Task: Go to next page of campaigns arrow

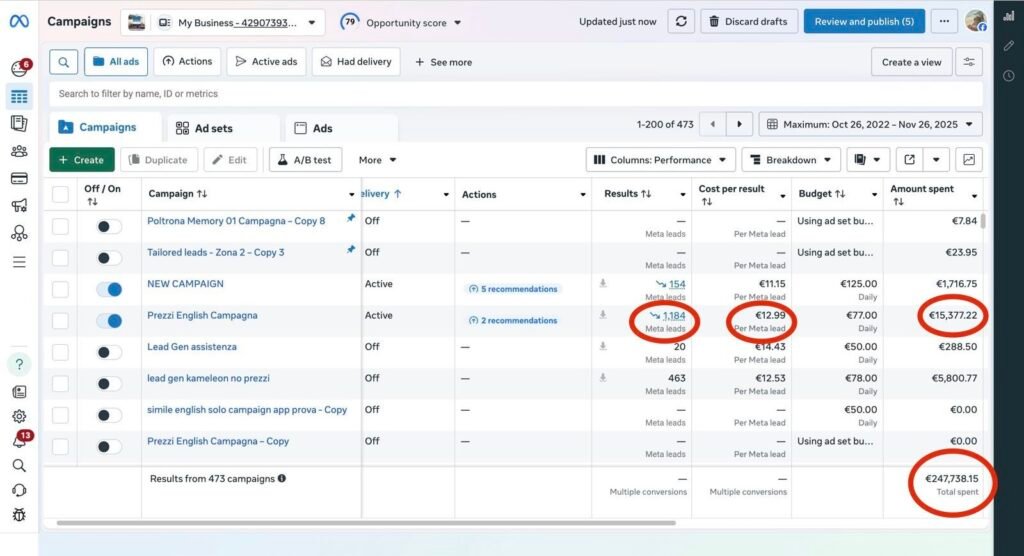Action: tap(739, 125)
